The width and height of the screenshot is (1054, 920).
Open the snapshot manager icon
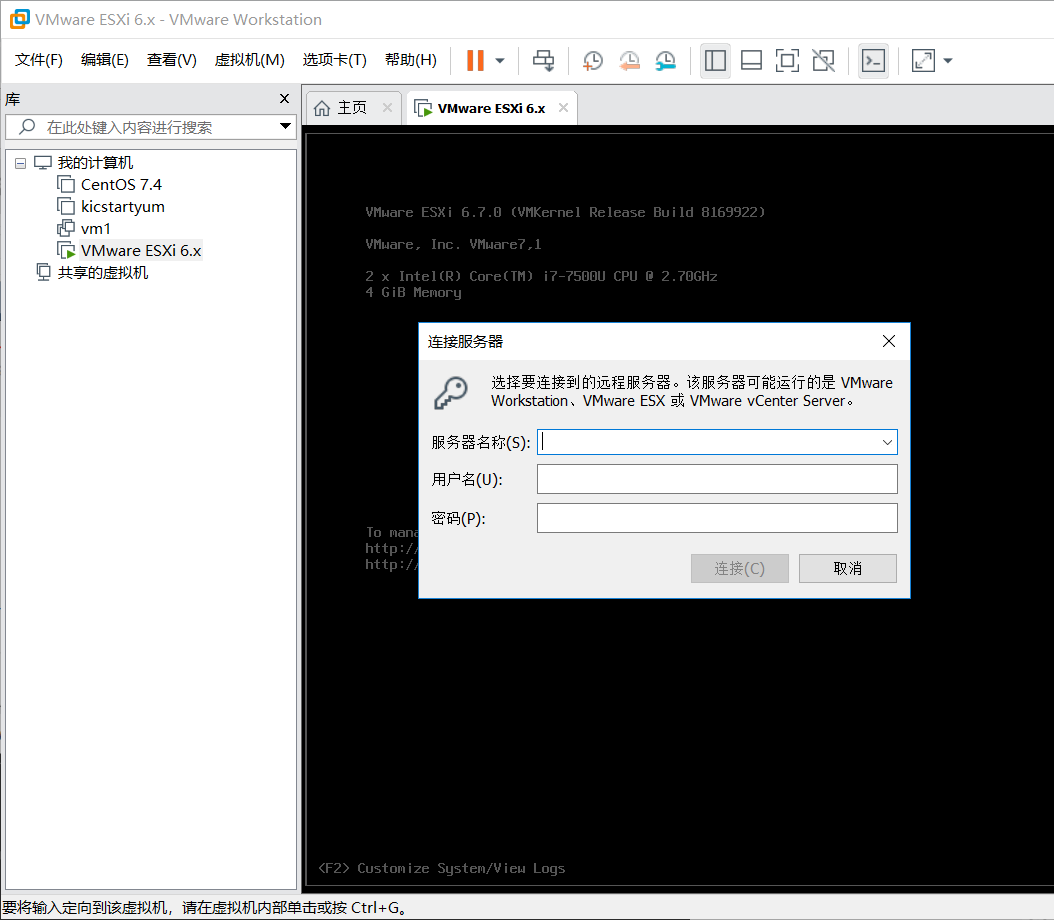click(x=665, y=60)
